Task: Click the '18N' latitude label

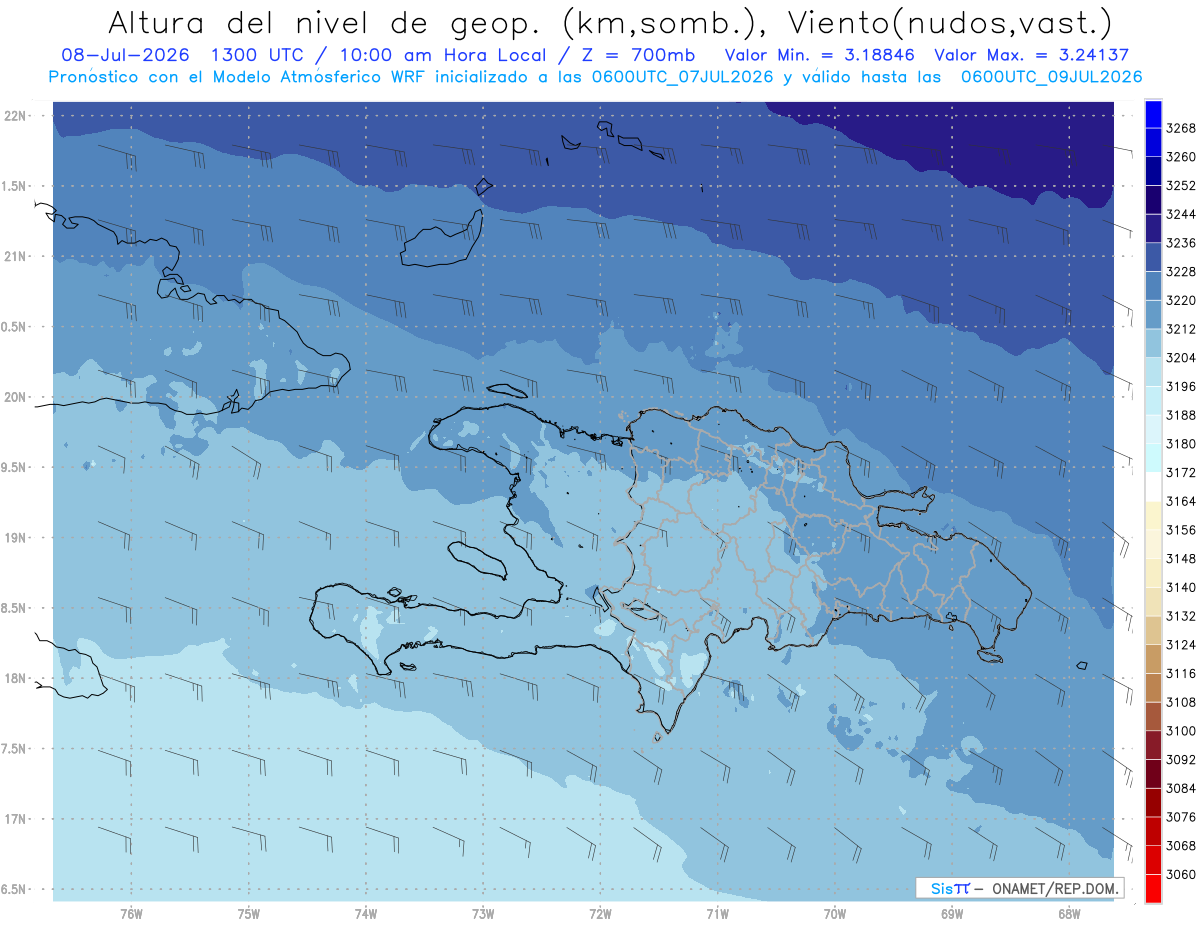Action: pos(17,678)
